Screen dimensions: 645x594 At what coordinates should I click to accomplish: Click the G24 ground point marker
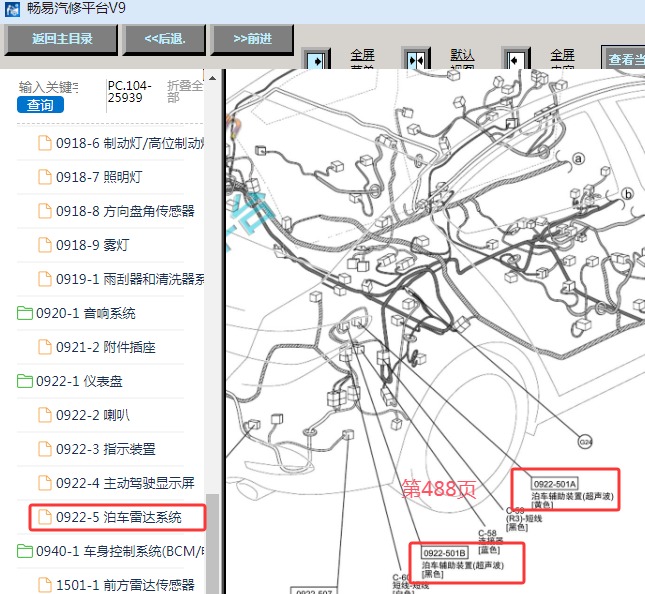click(x=585, y=442)
